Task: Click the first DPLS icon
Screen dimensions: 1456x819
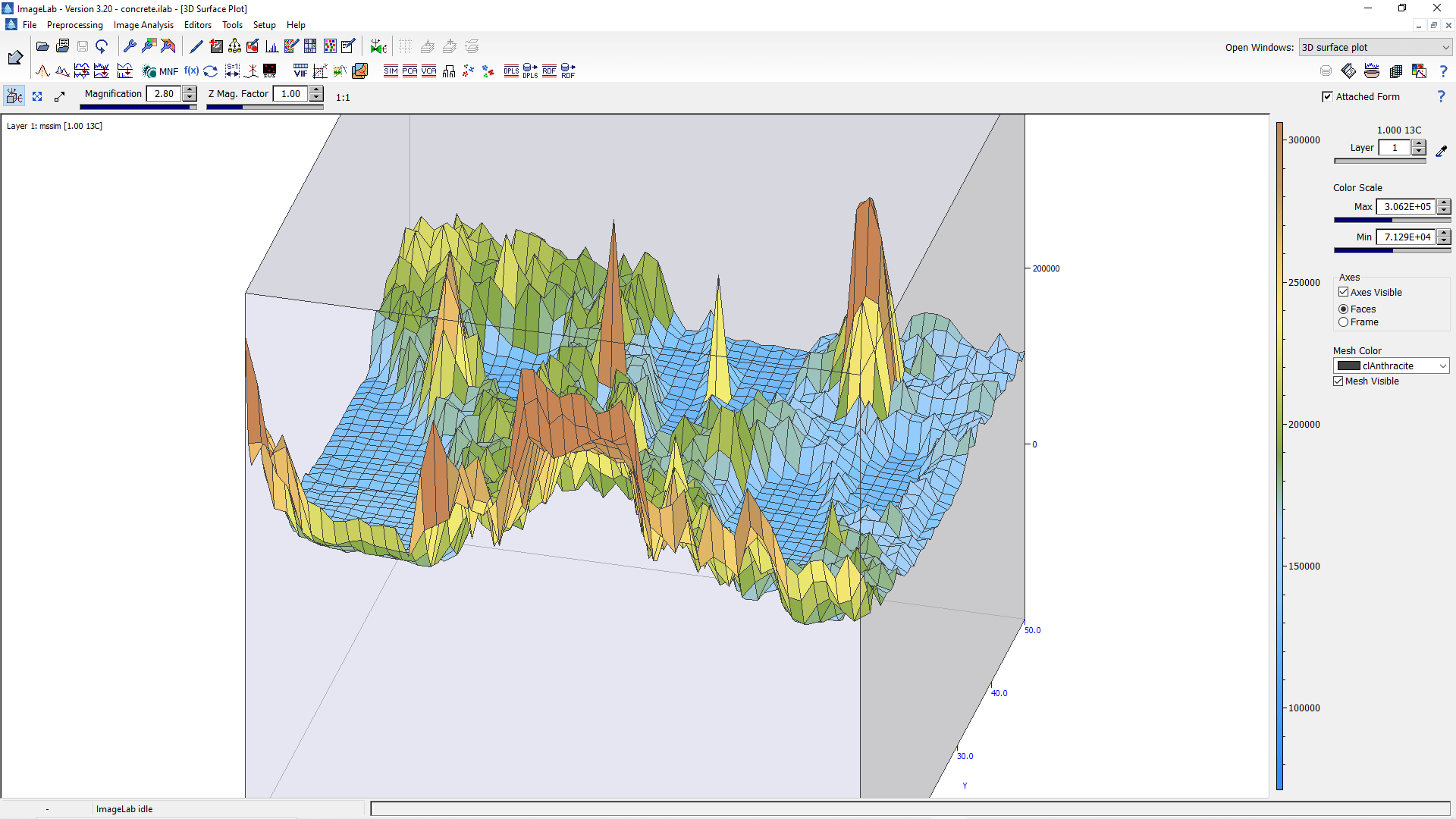Action: (x=511, y=71)
